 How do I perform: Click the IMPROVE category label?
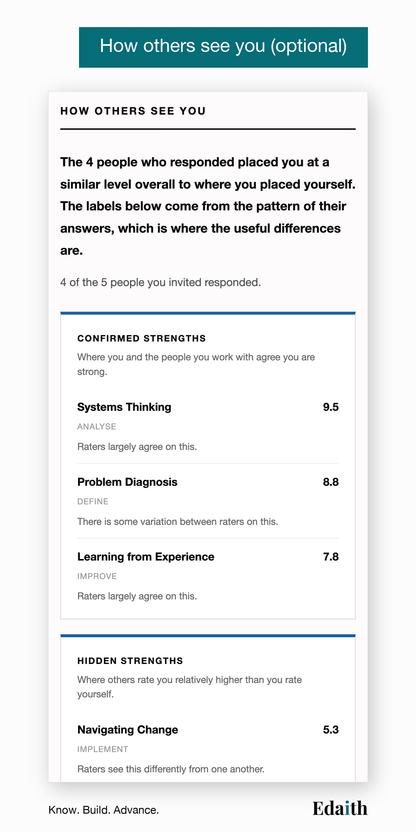97,576
